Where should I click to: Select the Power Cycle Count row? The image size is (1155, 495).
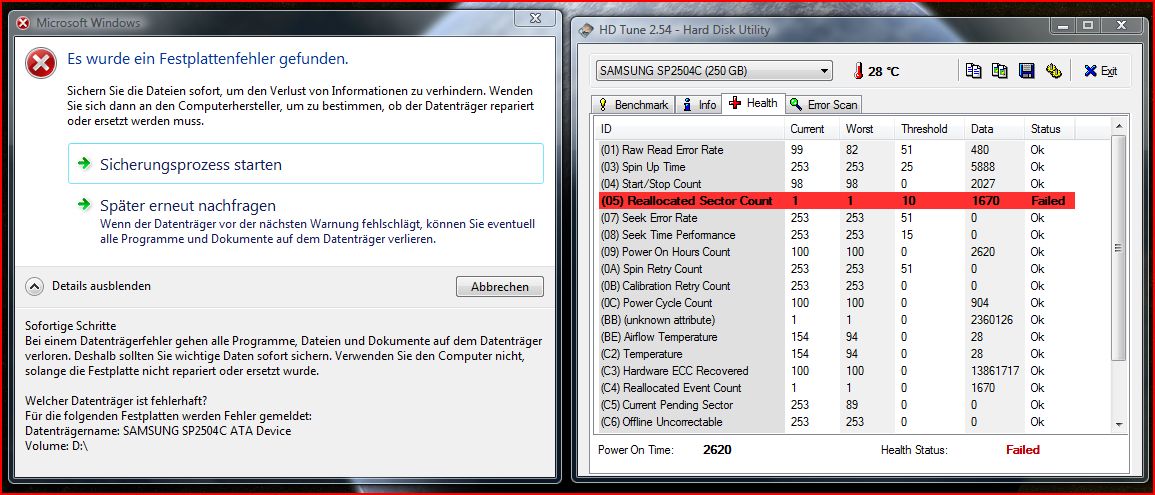pos(835,303)
